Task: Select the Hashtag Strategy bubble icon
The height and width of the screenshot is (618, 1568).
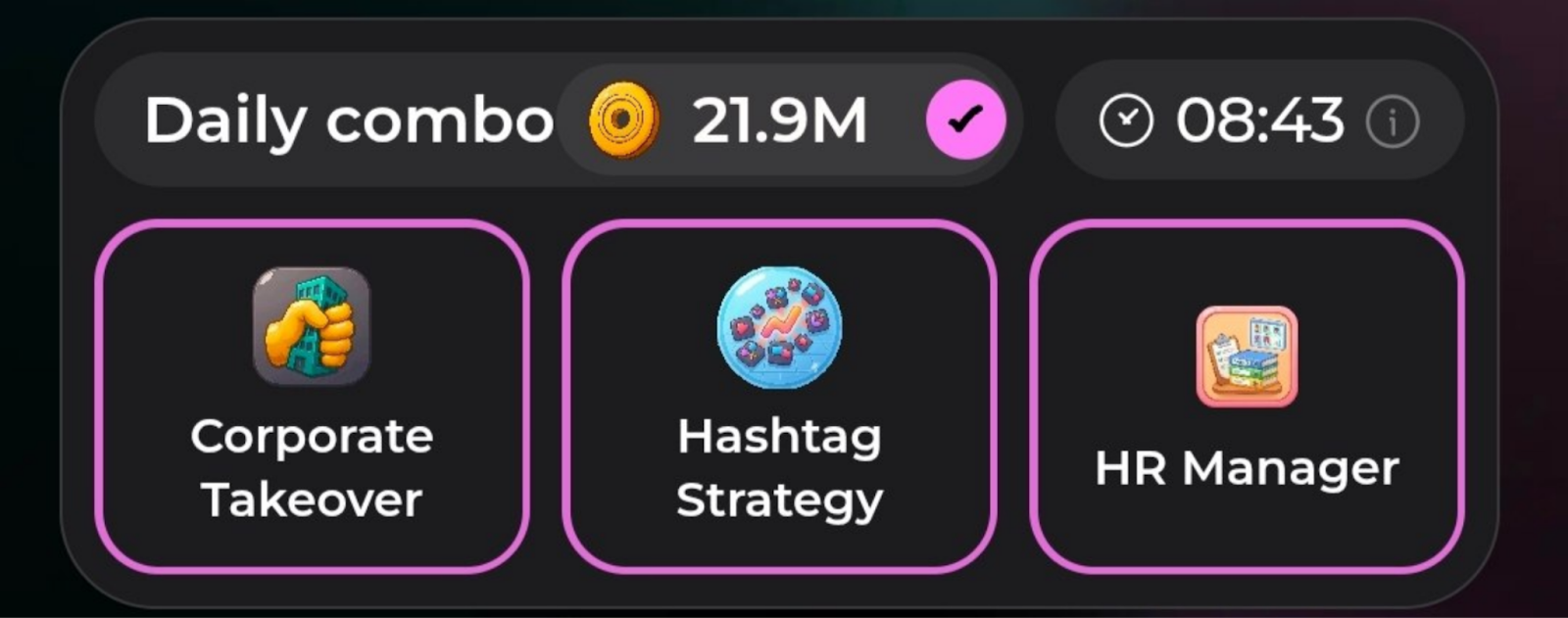Action: click(x=779, y=327)
